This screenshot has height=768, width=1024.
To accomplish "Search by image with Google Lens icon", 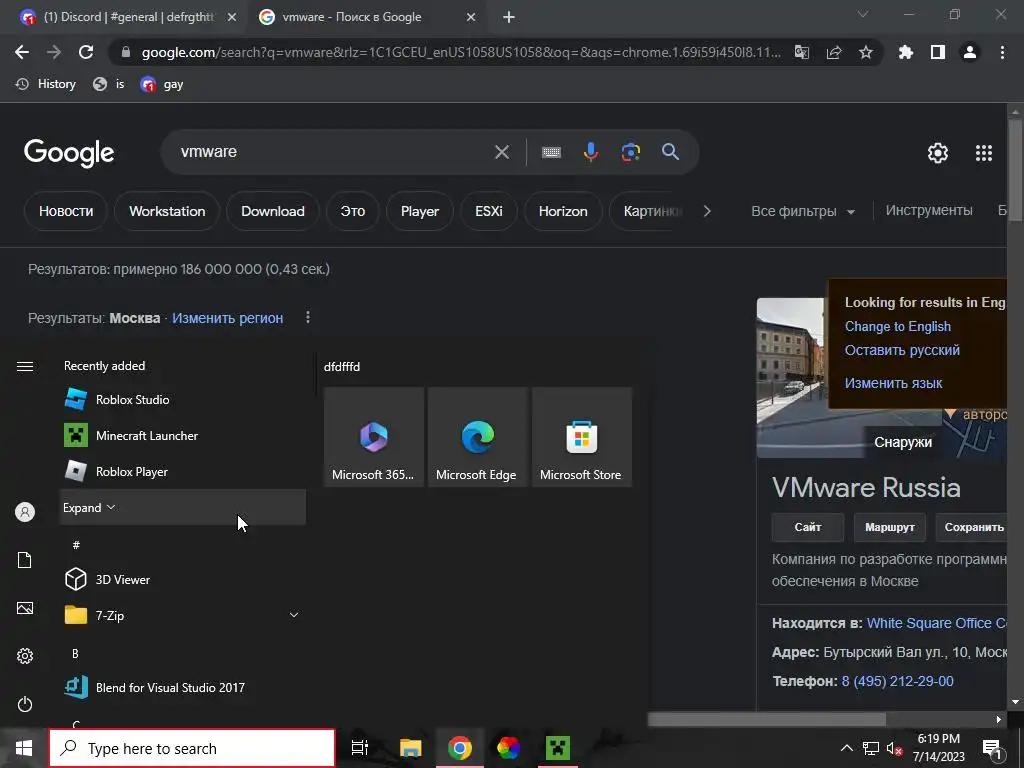I will pos(630,152).
